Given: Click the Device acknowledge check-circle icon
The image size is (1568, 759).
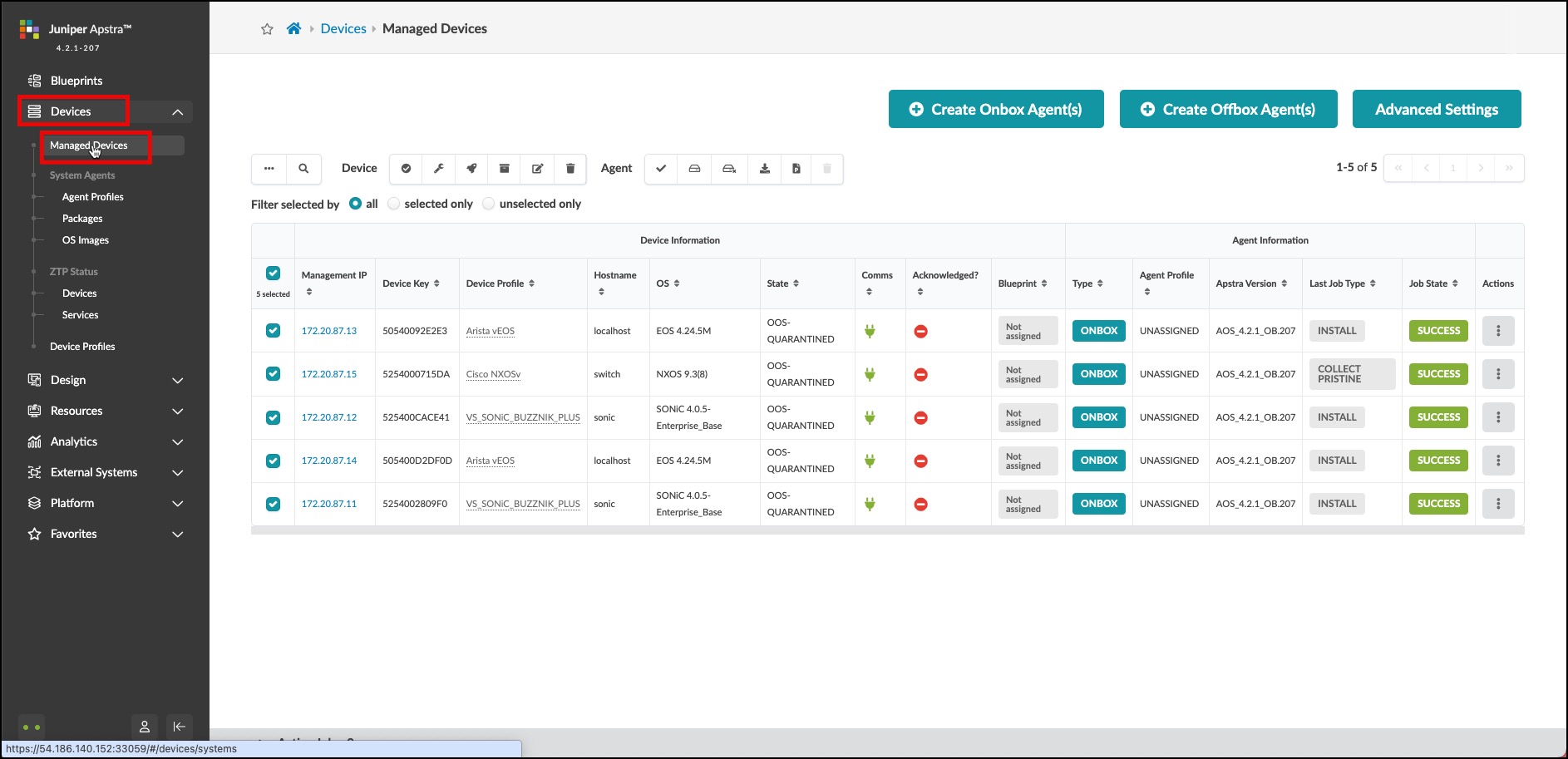Looking at the screenshot, I should [x=406, y=169].
